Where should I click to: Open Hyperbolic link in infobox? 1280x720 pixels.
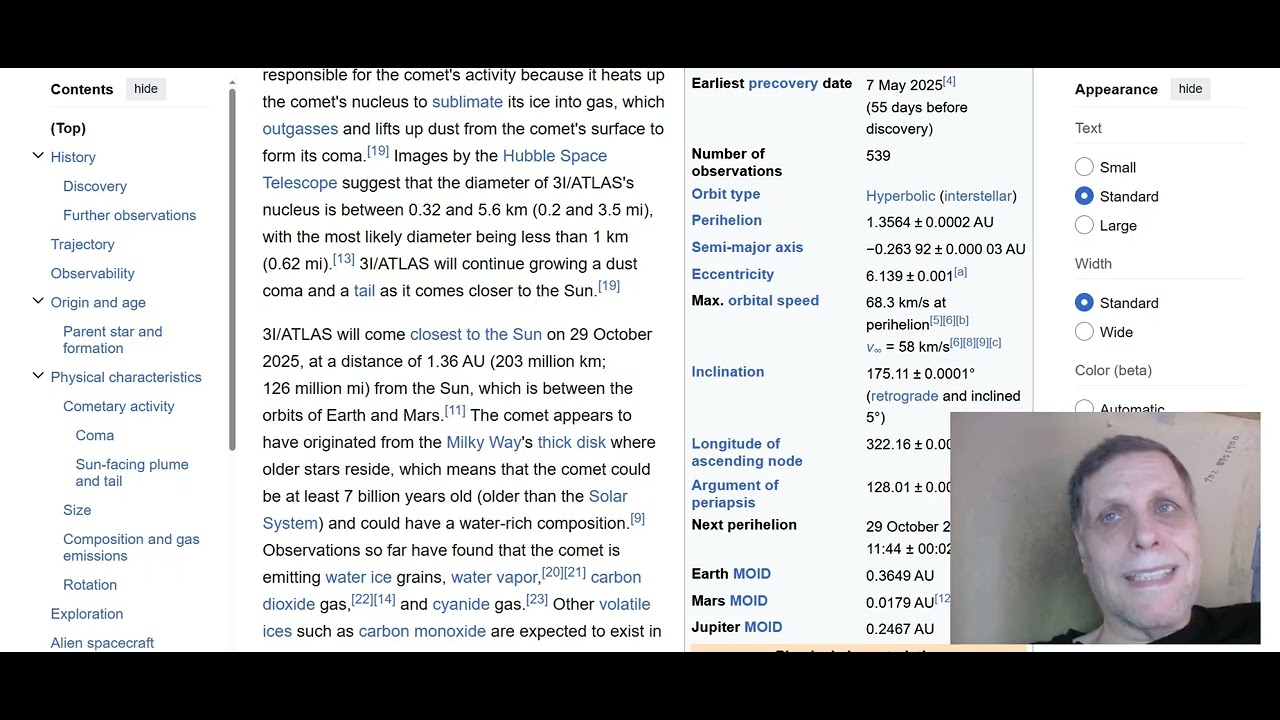click(901, 196)
